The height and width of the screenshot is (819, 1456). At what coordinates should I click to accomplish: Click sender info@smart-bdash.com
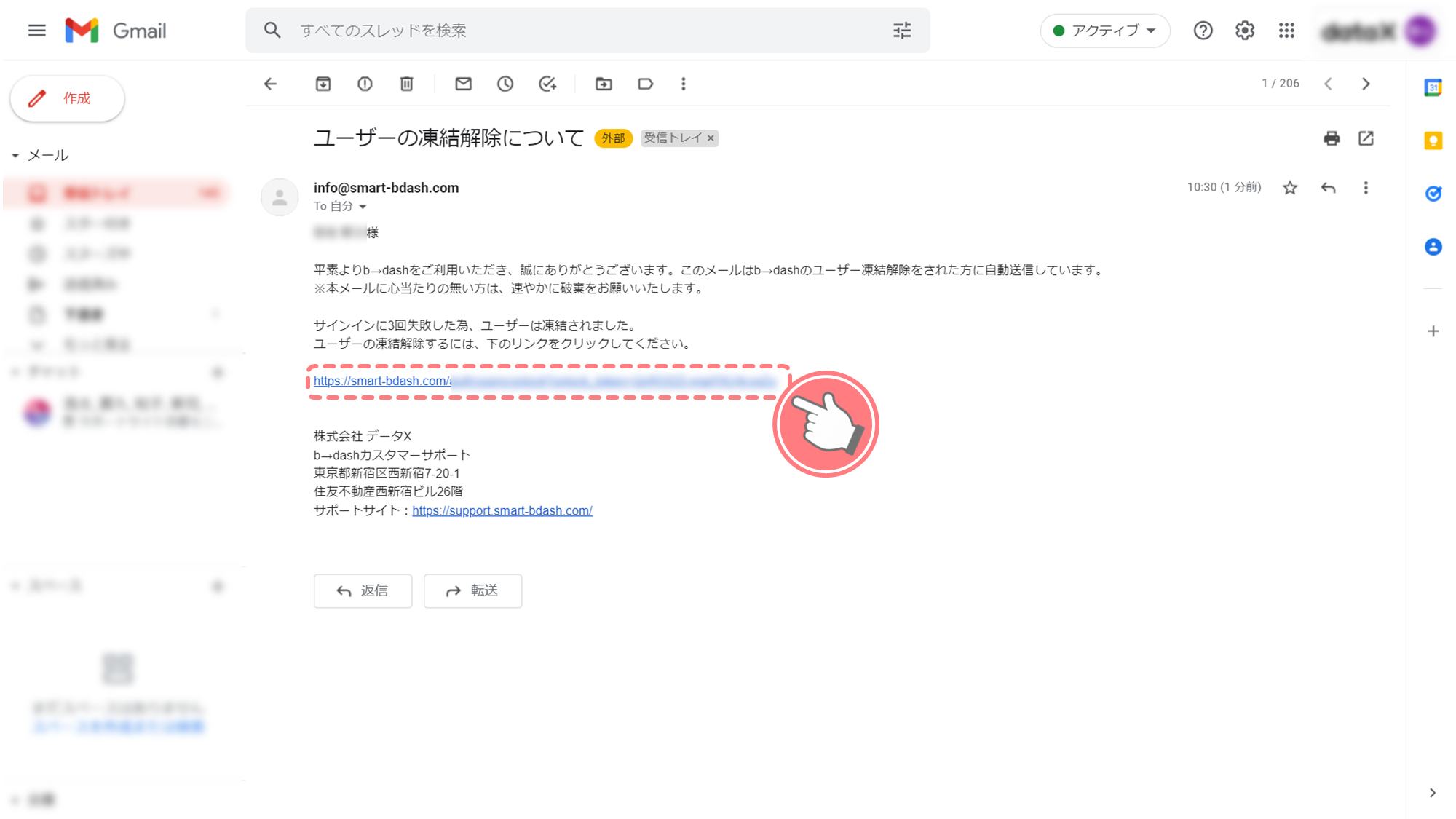(386, 188)
